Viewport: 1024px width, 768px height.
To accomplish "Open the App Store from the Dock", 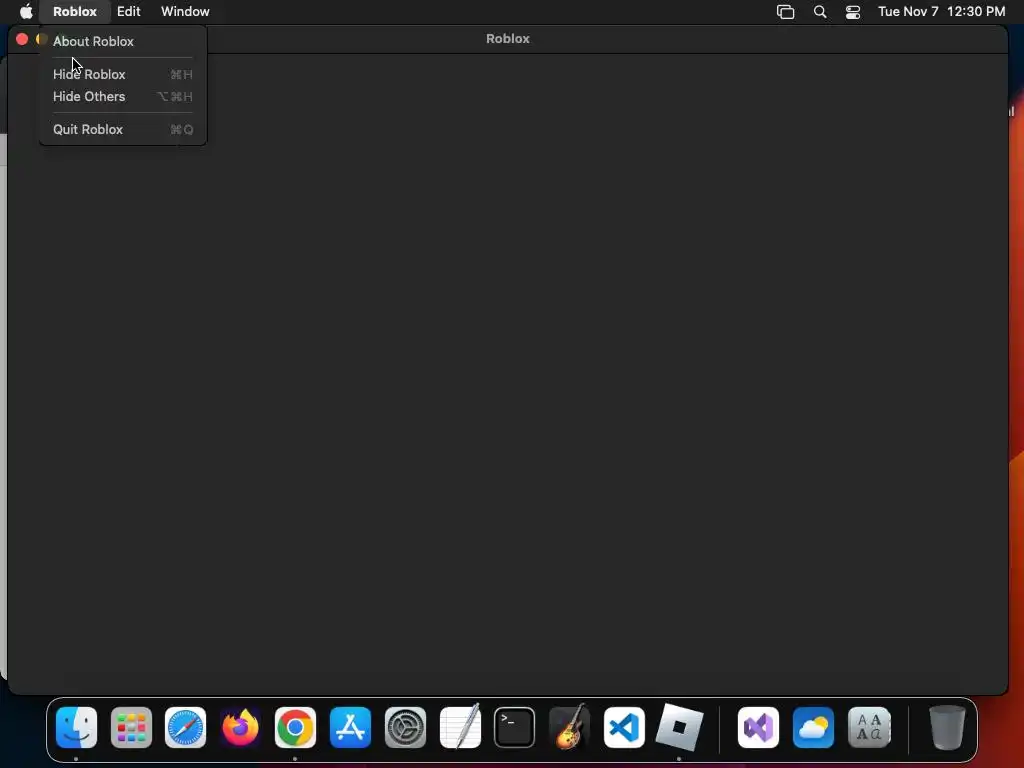I will (350, 728).
